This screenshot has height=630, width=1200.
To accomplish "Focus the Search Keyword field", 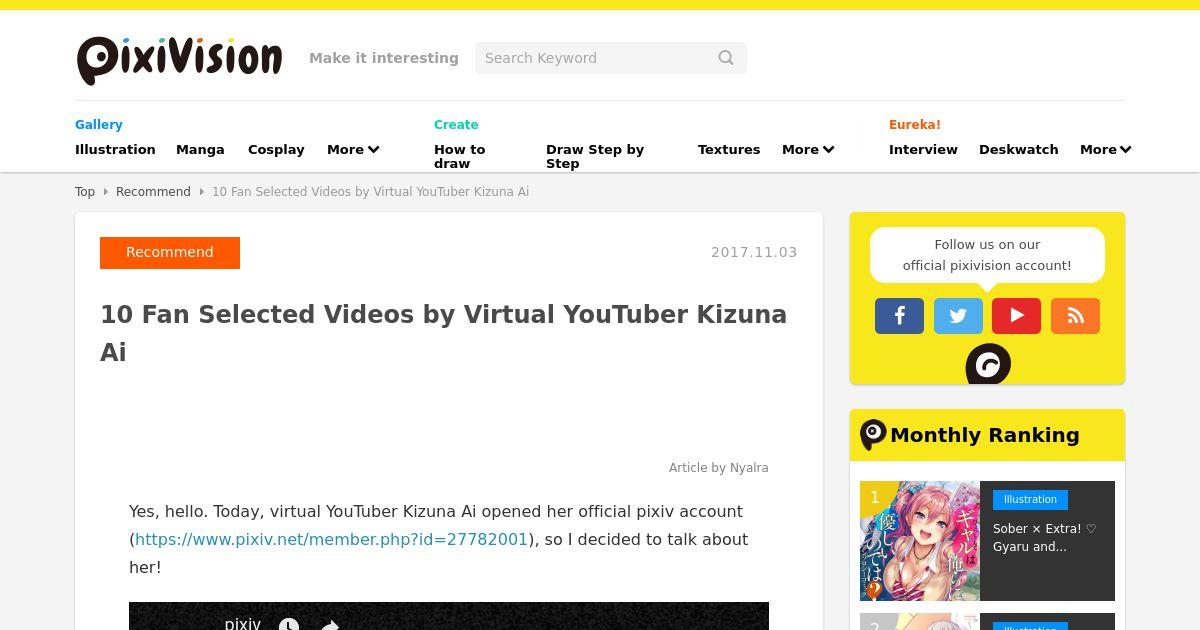I will (x=610, y=58).
